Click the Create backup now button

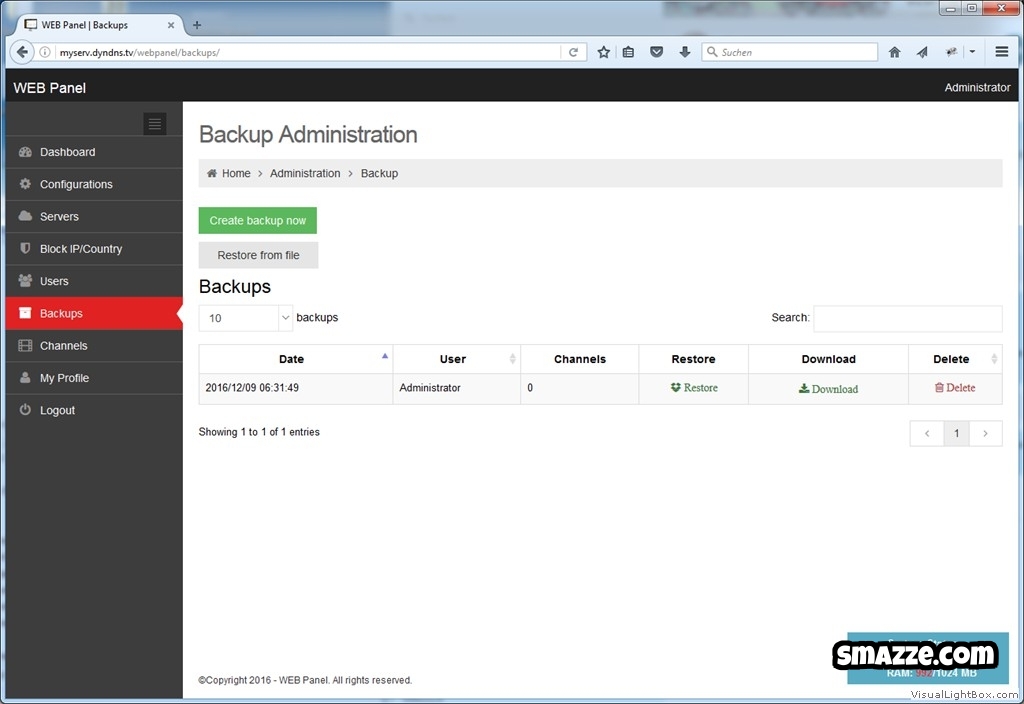[x=257, y=221]
